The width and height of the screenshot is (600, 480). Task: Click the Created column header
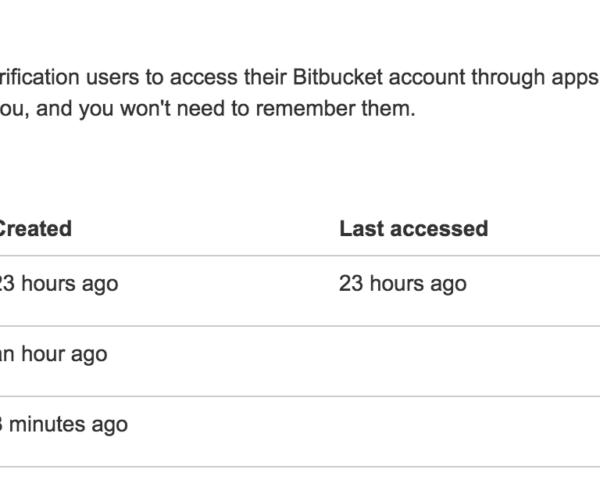[x=35, y=228]
